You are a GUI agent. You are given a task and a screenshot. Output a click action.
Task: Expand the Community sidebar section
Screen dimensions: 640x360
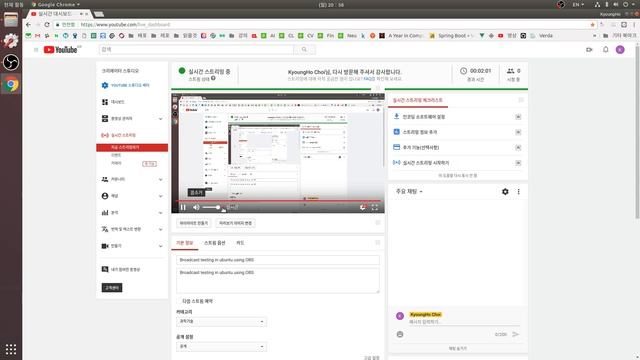pos(160,180)
